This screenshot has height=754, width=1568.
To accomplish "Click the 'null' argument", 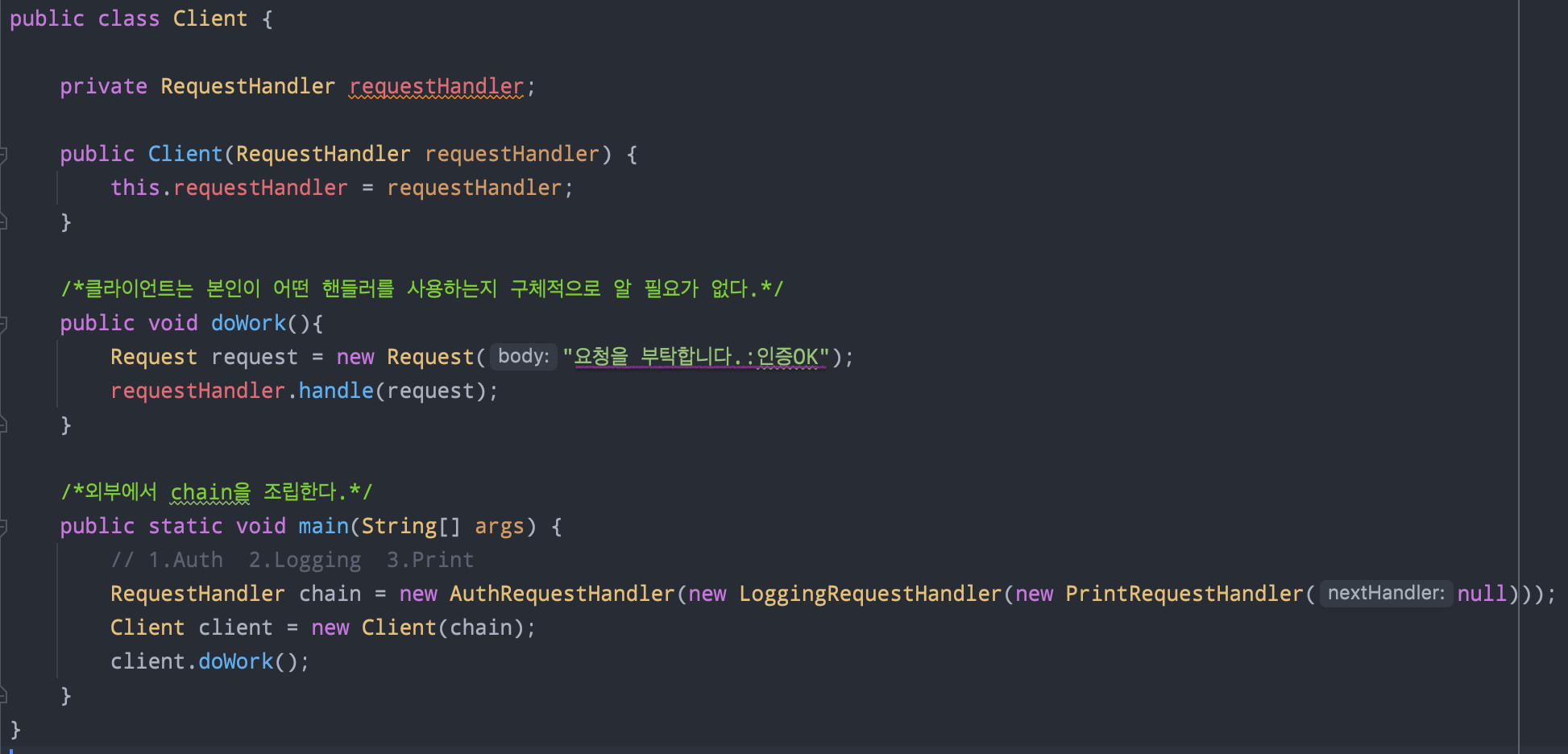I will coord(1482,594).
